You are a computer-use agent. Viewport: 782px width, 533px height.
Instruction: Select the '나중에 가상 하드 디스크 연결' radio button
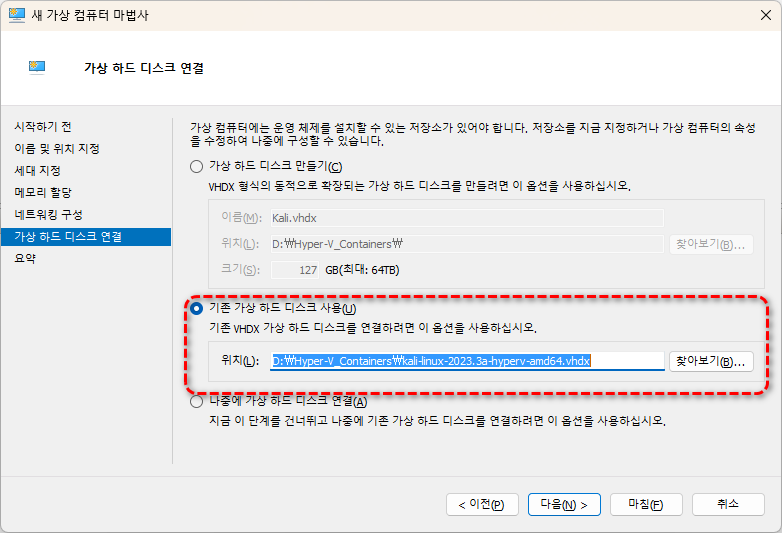point(196,401)
